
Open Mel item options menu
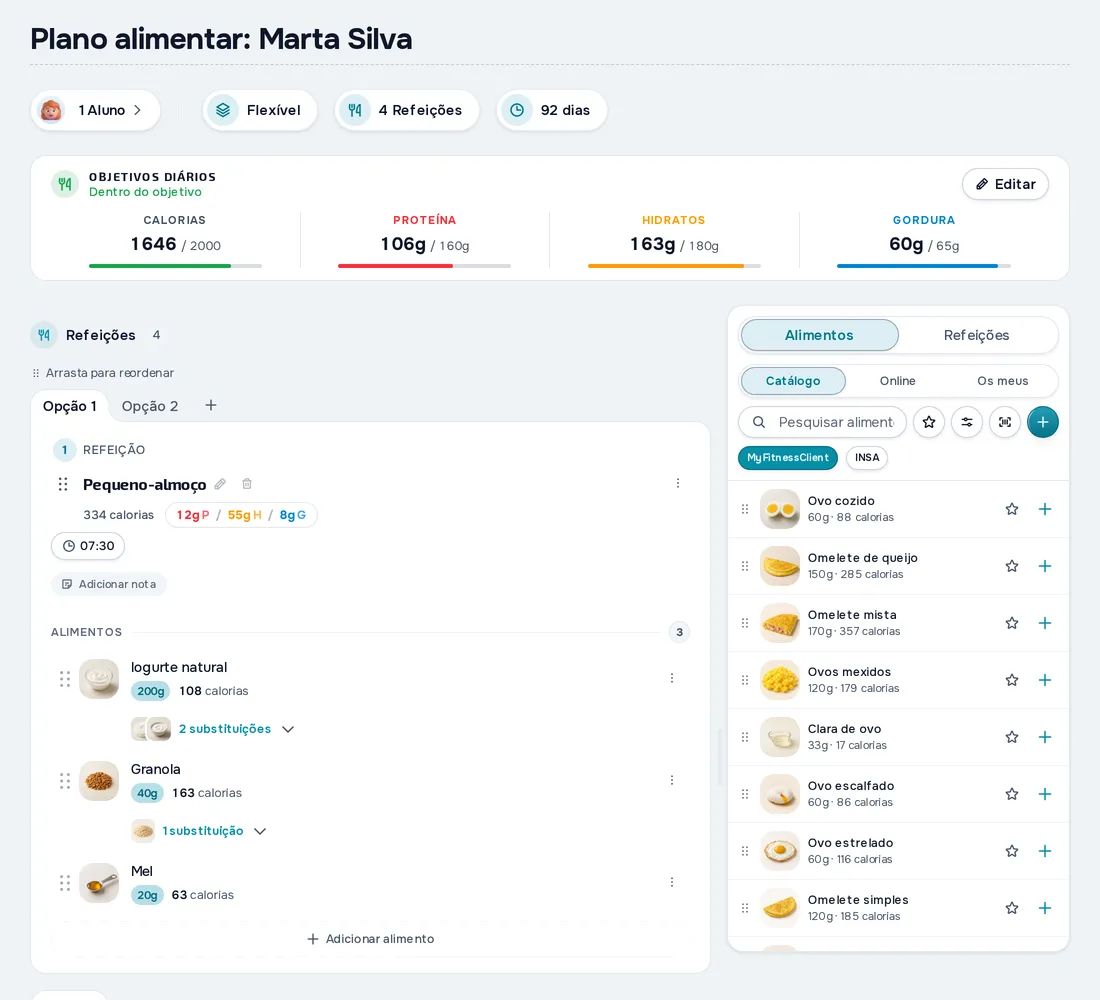point(672,881)
